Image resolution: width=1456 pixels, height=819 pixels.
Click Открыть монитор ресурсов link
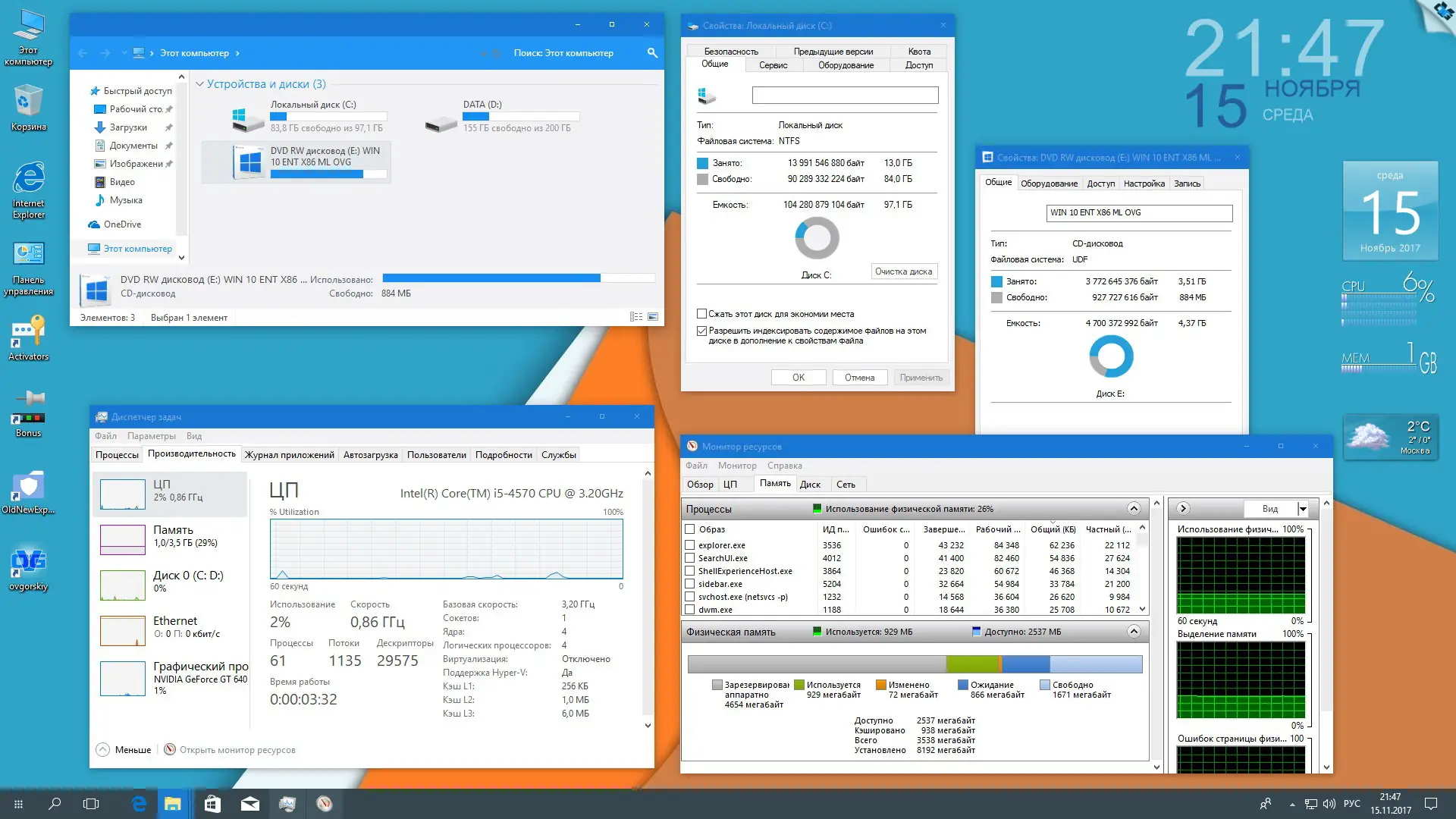[237, 750]
